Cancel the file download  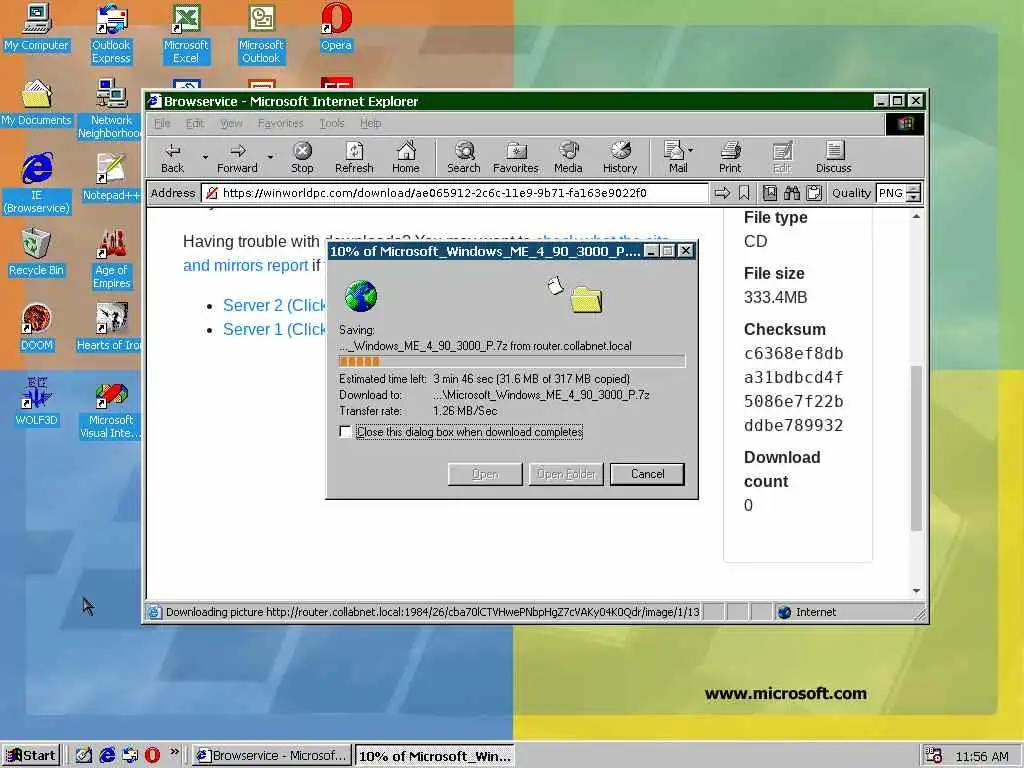tap(647, 474)
